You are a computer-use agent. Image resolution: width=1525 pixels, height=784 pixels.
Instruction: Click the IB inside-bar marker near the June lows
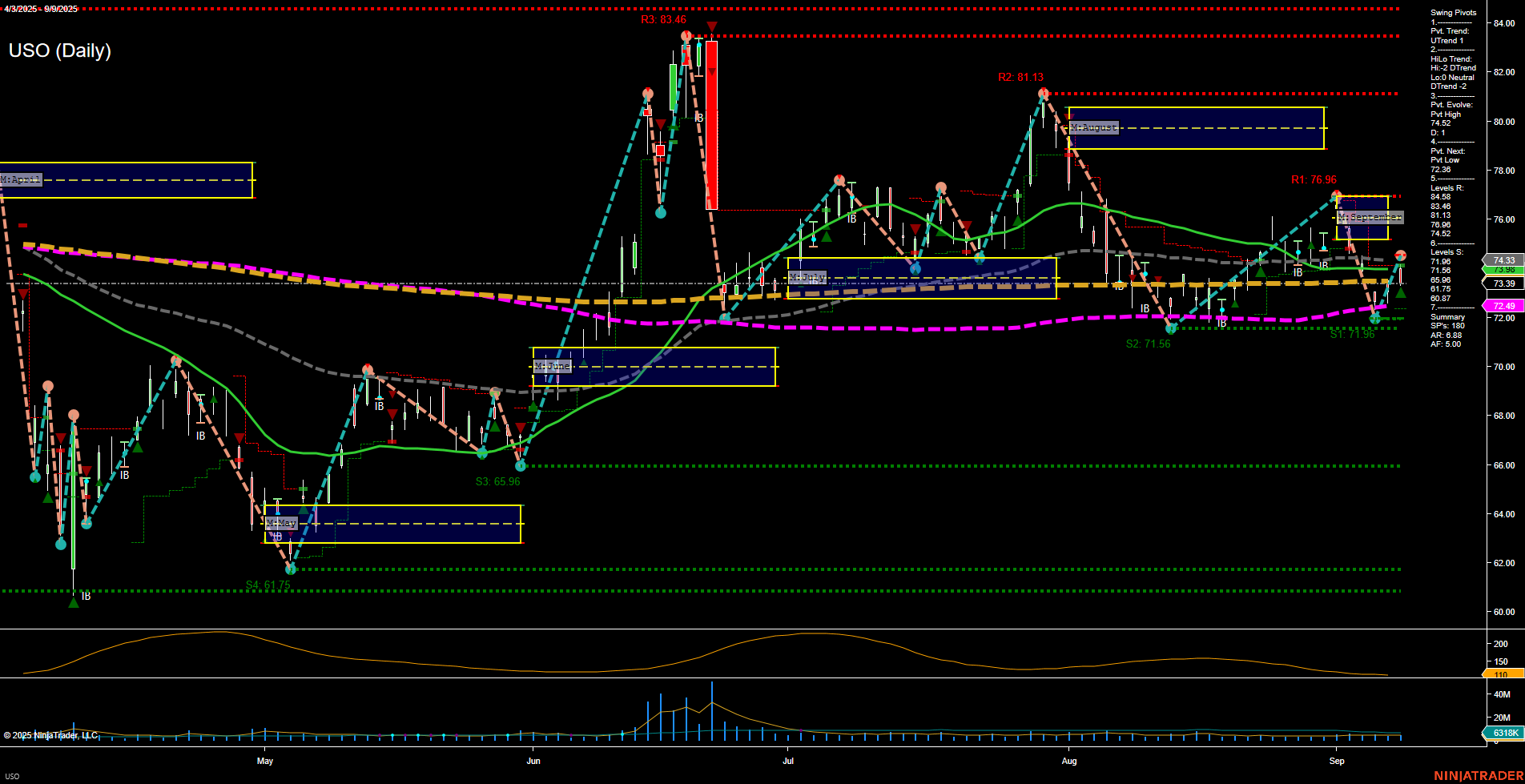[x=380, y=407]
